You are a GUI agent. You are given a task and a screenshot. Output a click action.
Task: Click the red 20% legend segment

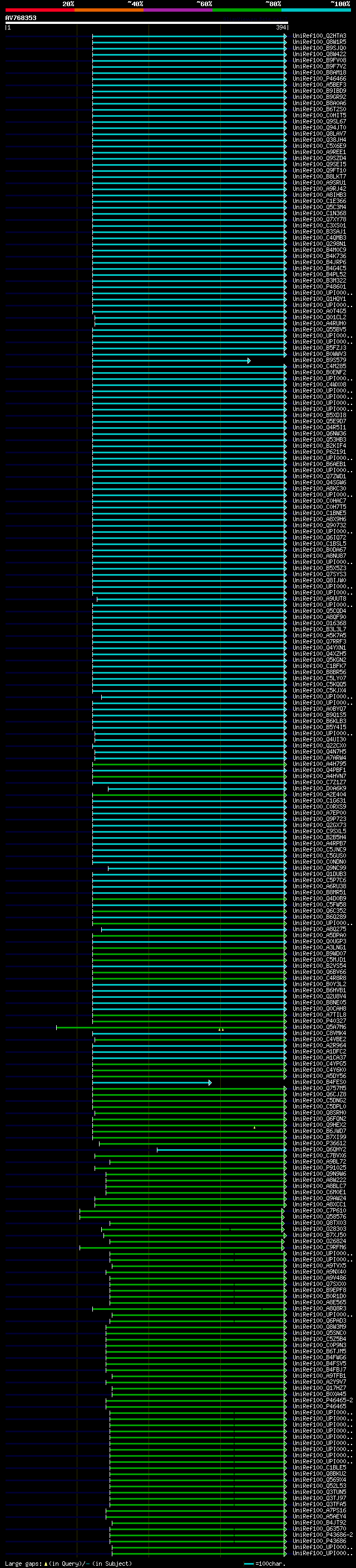point(39,10)
